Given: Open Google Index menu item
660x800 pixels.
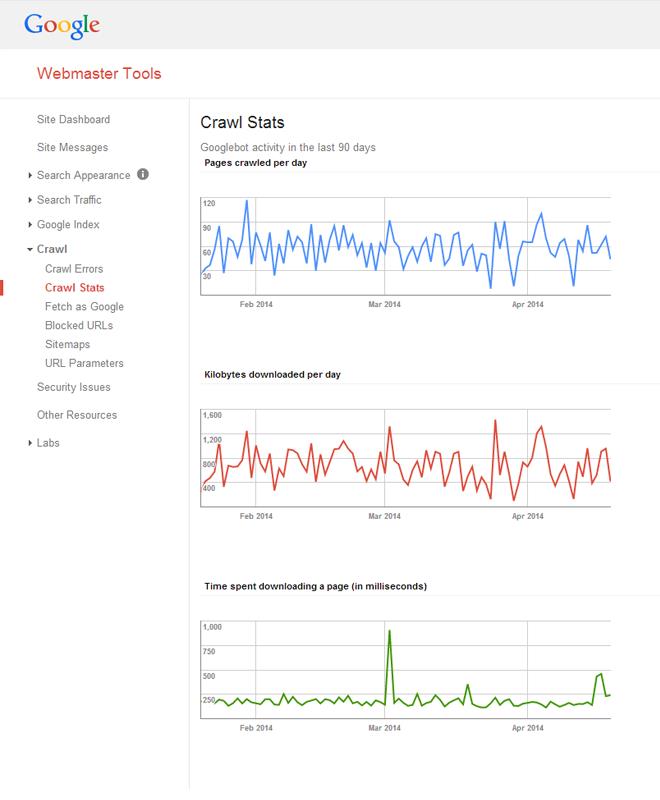Looking at the screenshot, I should click(68, 224).
